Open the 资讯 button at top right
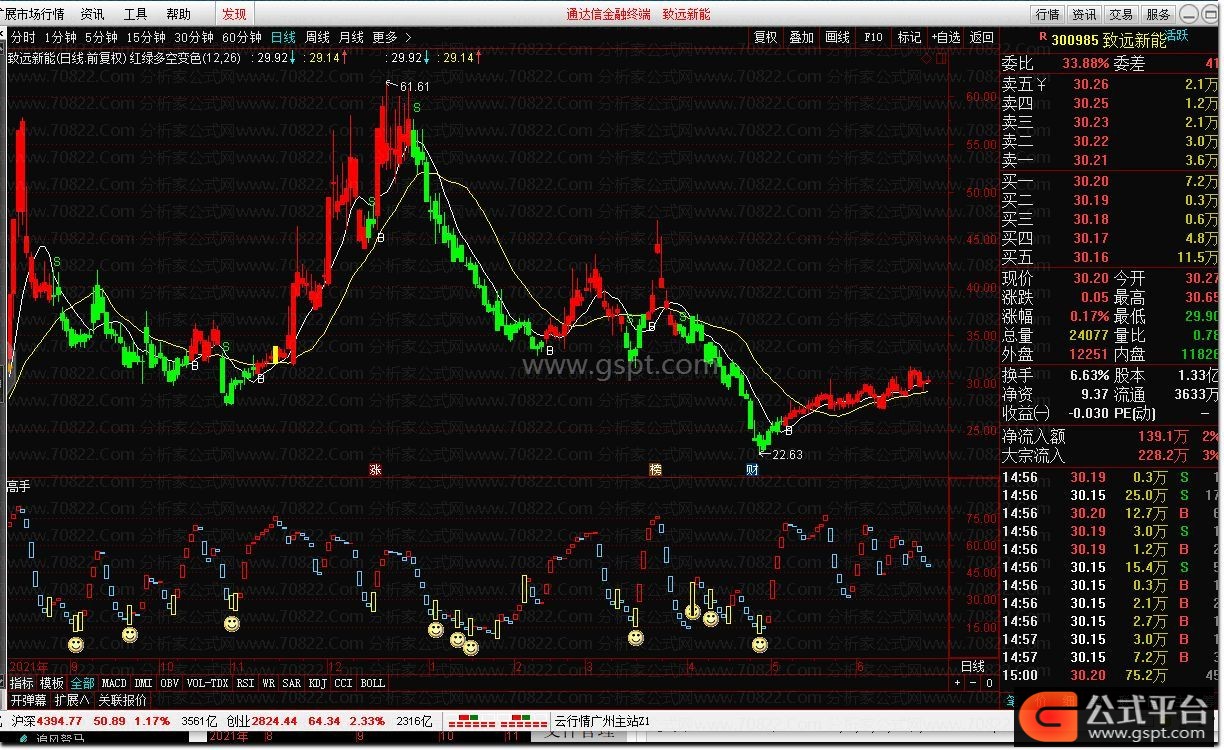 (1084, 14)
